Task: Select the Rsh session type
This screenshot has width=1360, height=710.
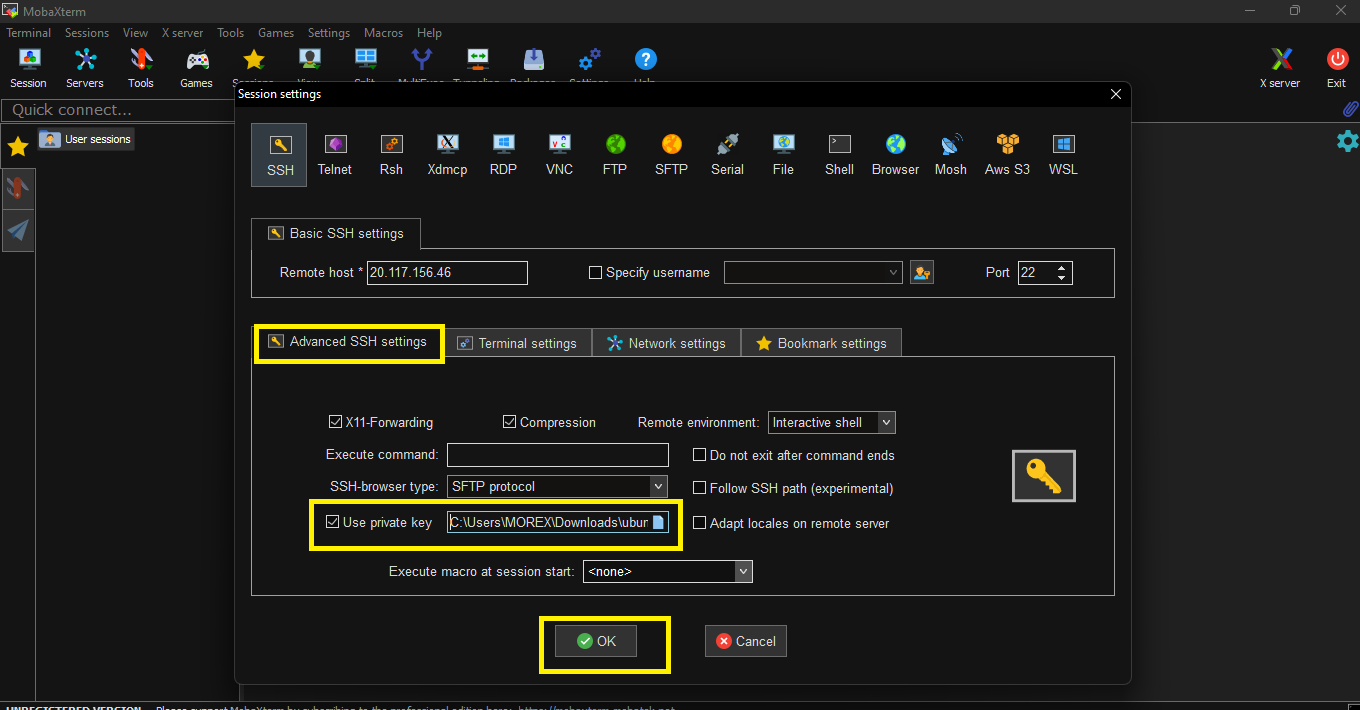Action: point(391,155)
